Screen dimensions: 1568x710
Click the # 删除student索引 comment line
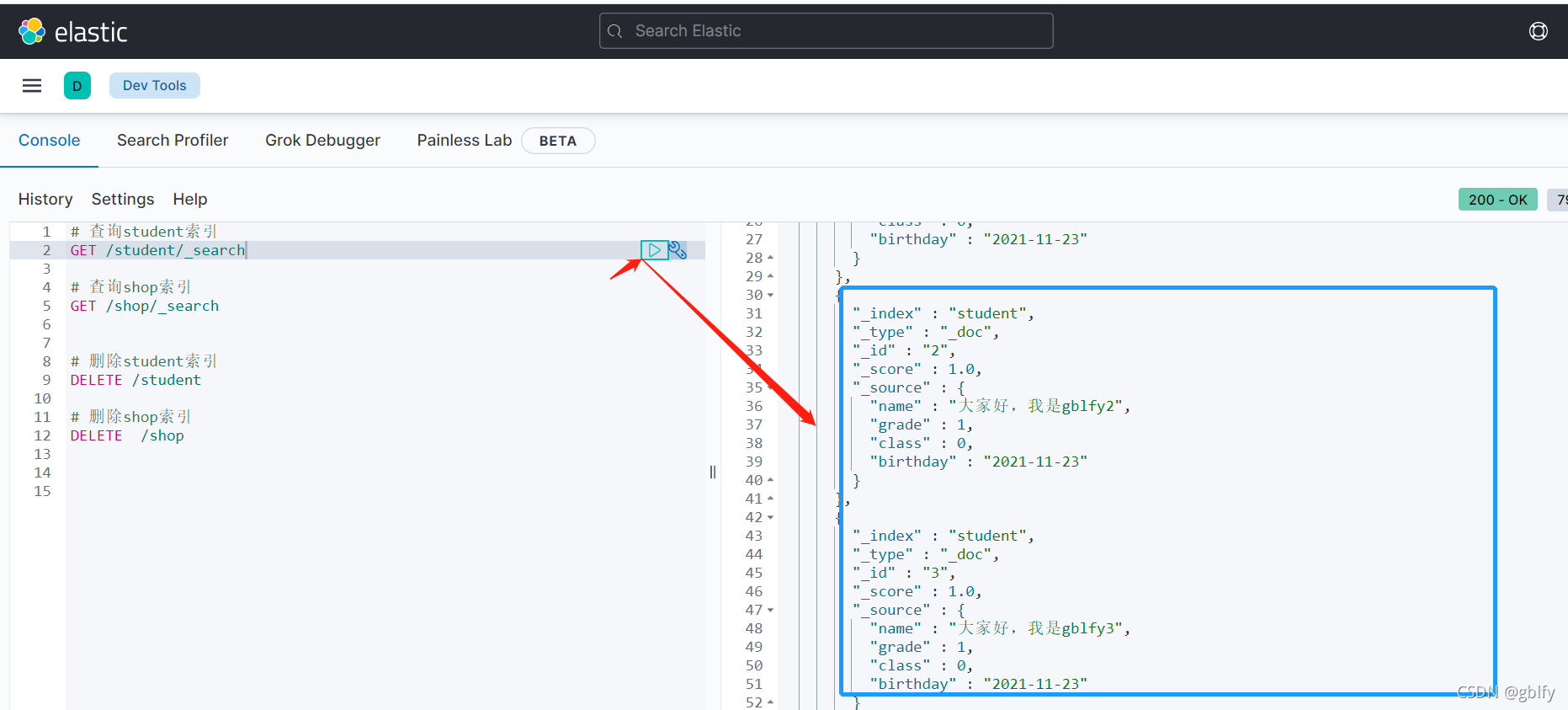[x=144, y=361]
